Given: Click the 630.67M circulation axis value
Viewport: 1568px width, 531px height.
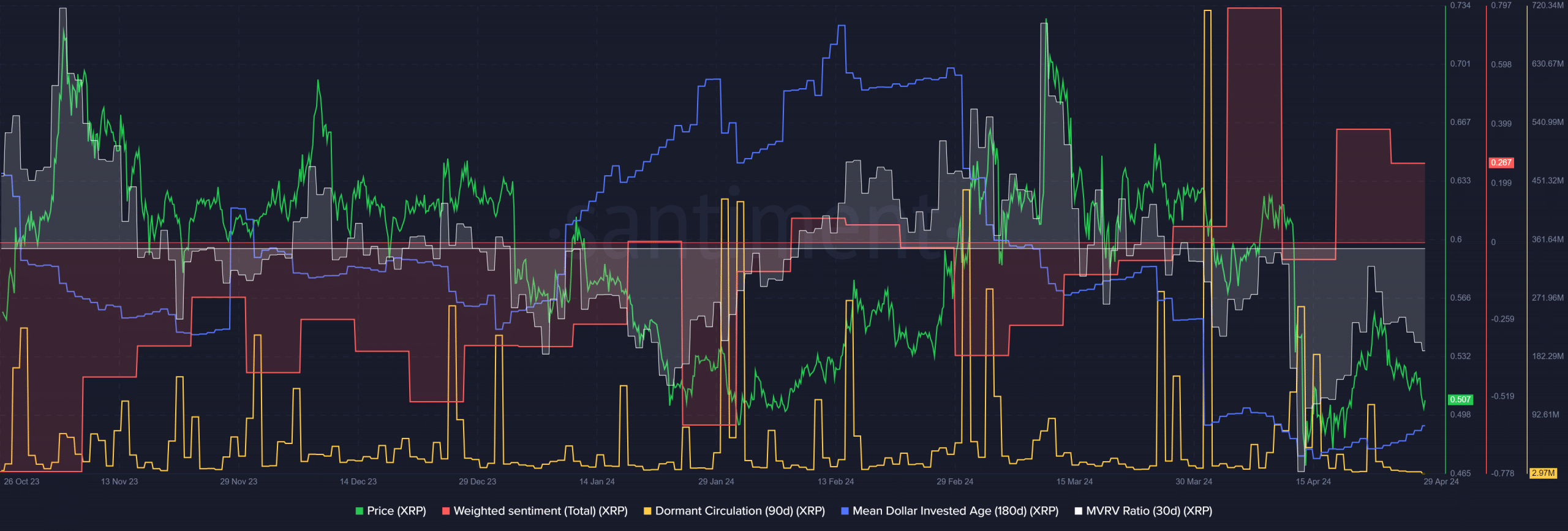Looking at the screenshot, I should pos(1548,64).
